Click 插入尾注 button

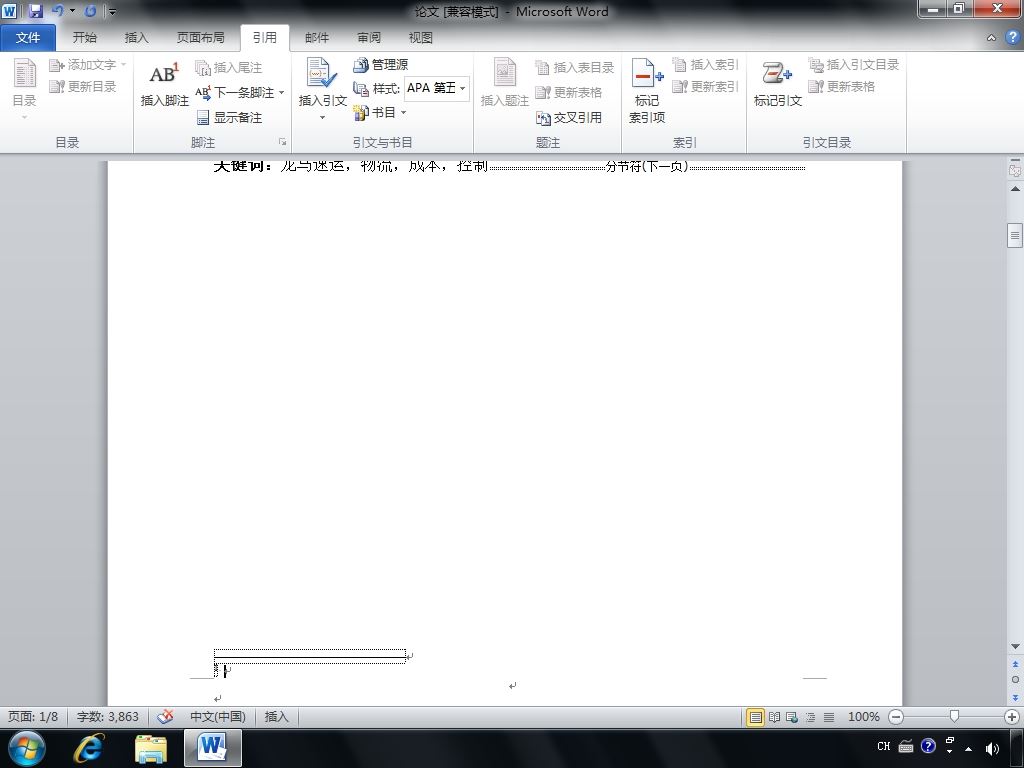point(229,67)
